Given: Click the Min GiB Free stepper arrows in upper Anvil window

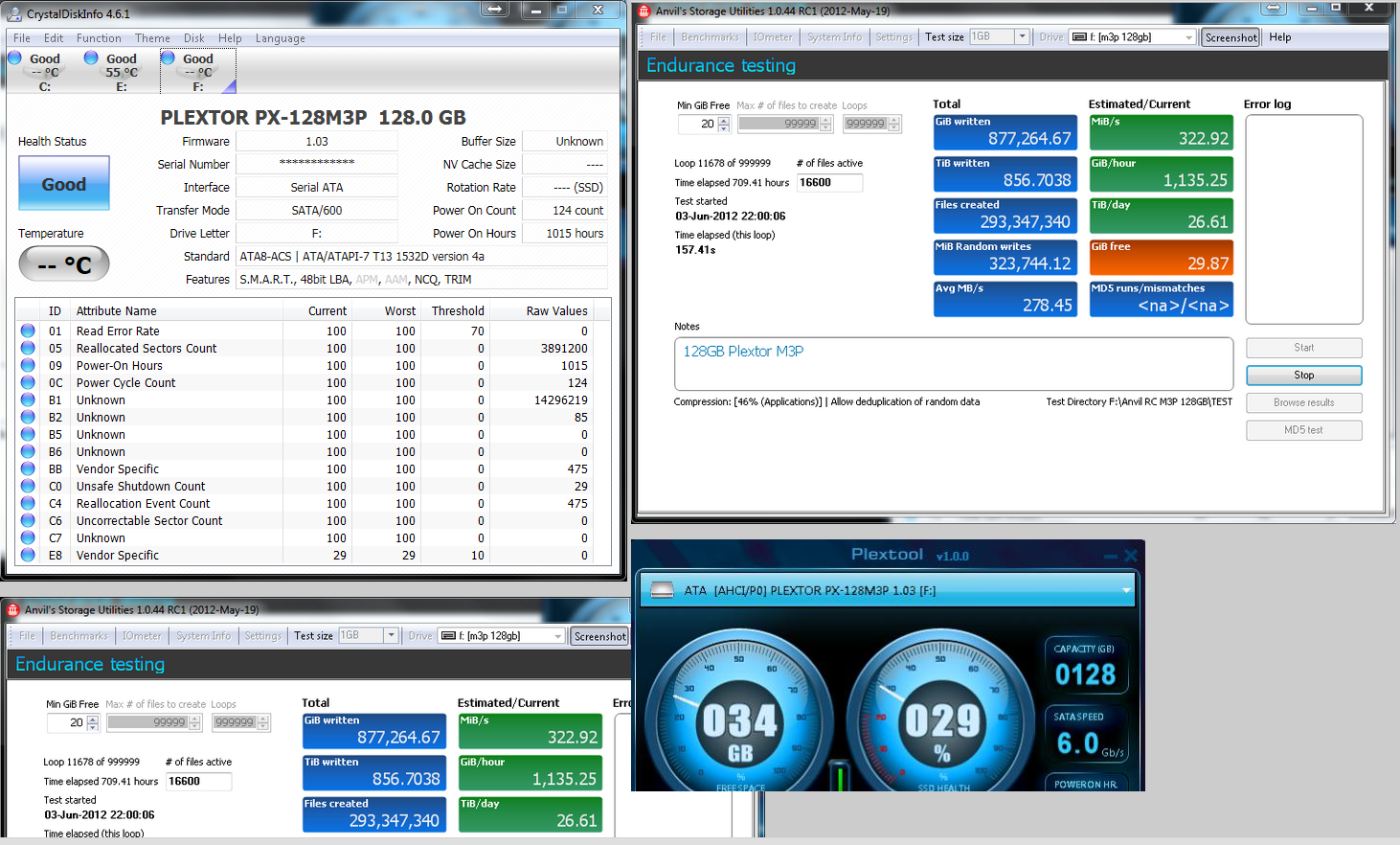Looking at the screenshot, I should click(724, 124).
